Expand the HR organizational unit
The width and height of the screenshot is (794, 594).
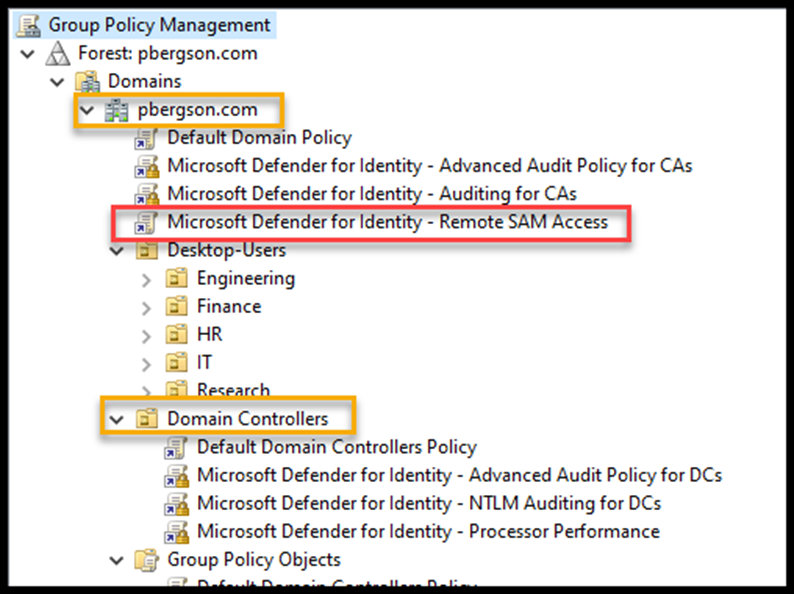click(x=147, y=335)
